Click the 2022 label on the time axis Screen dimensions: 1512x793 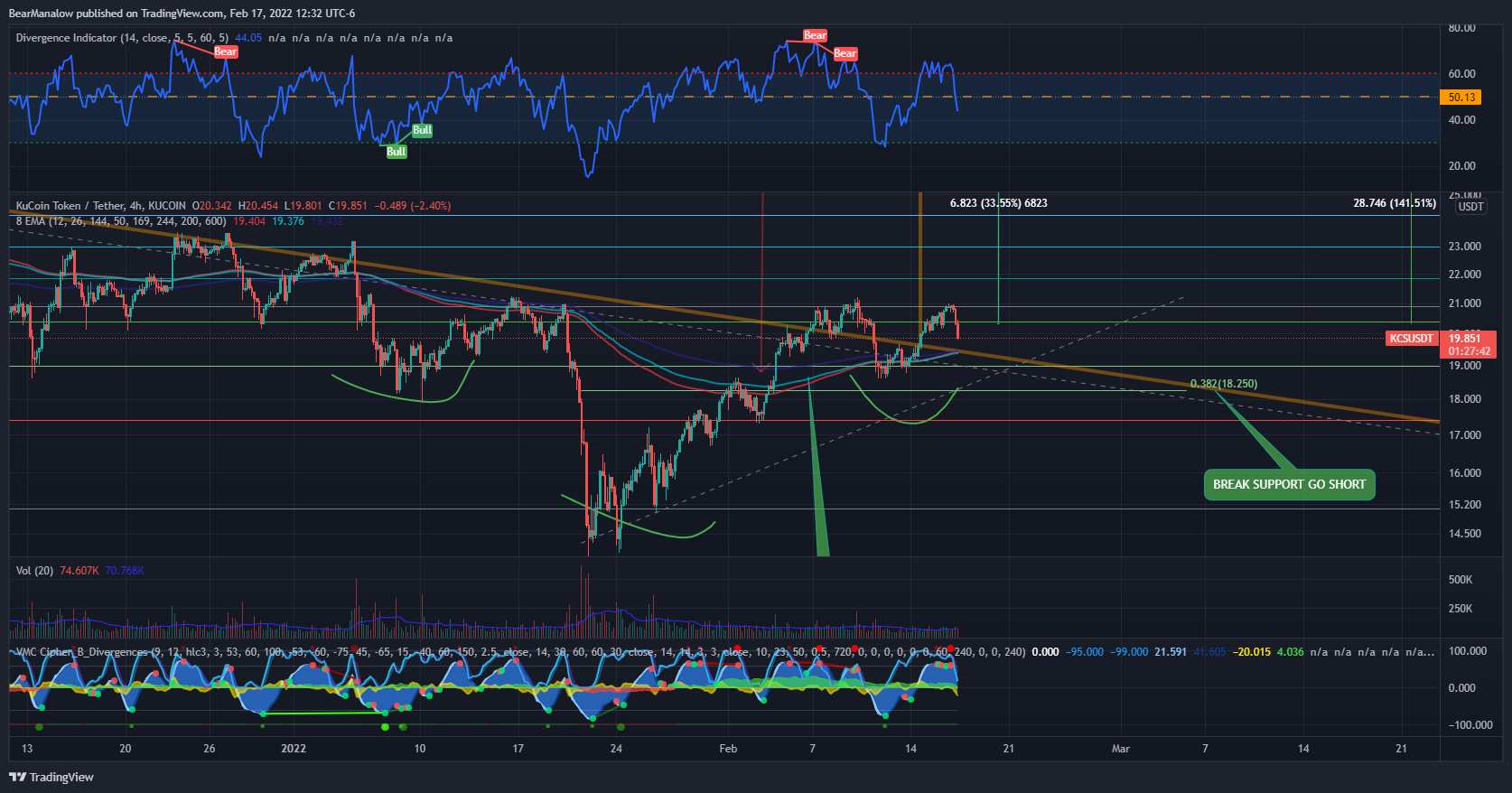coord(294,749)
